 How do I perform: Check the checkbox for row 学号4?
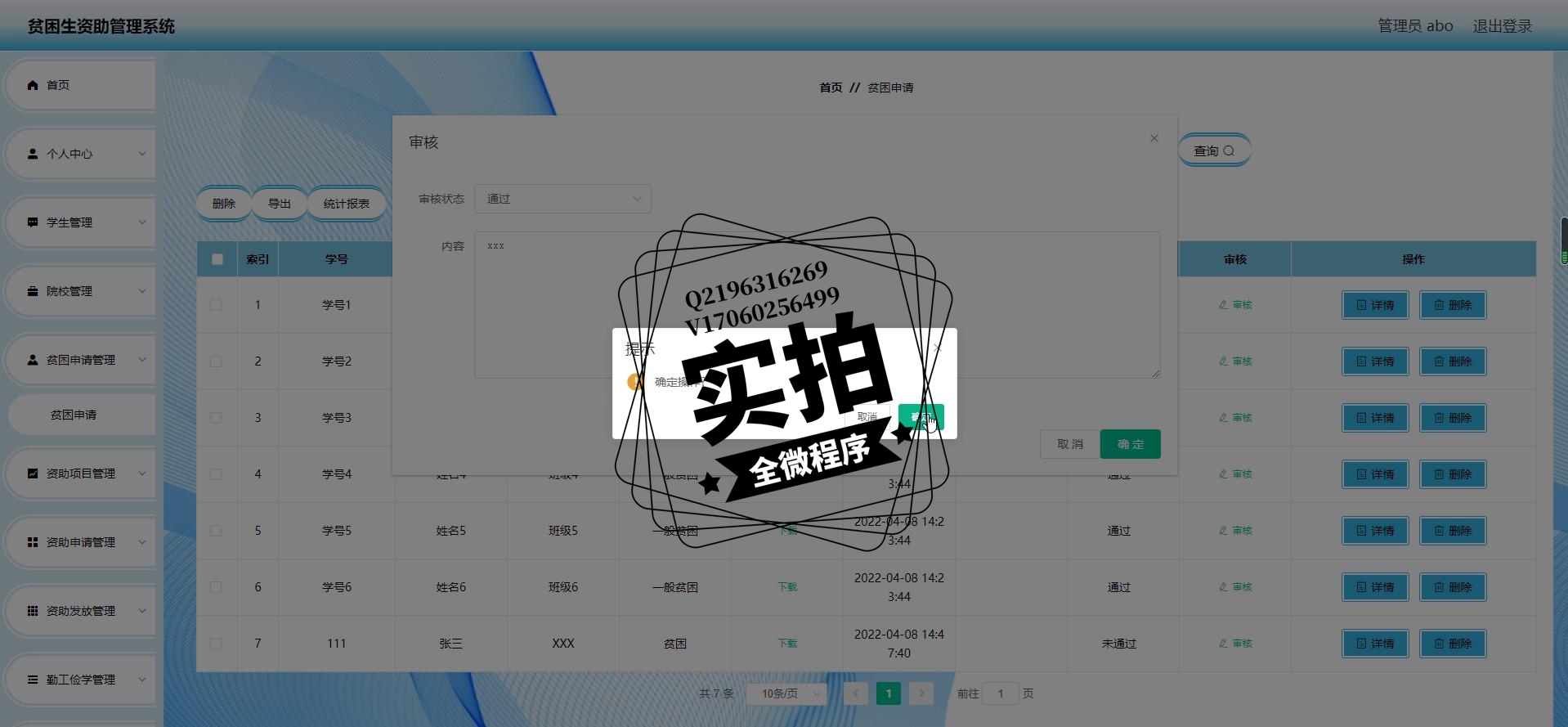216,474
